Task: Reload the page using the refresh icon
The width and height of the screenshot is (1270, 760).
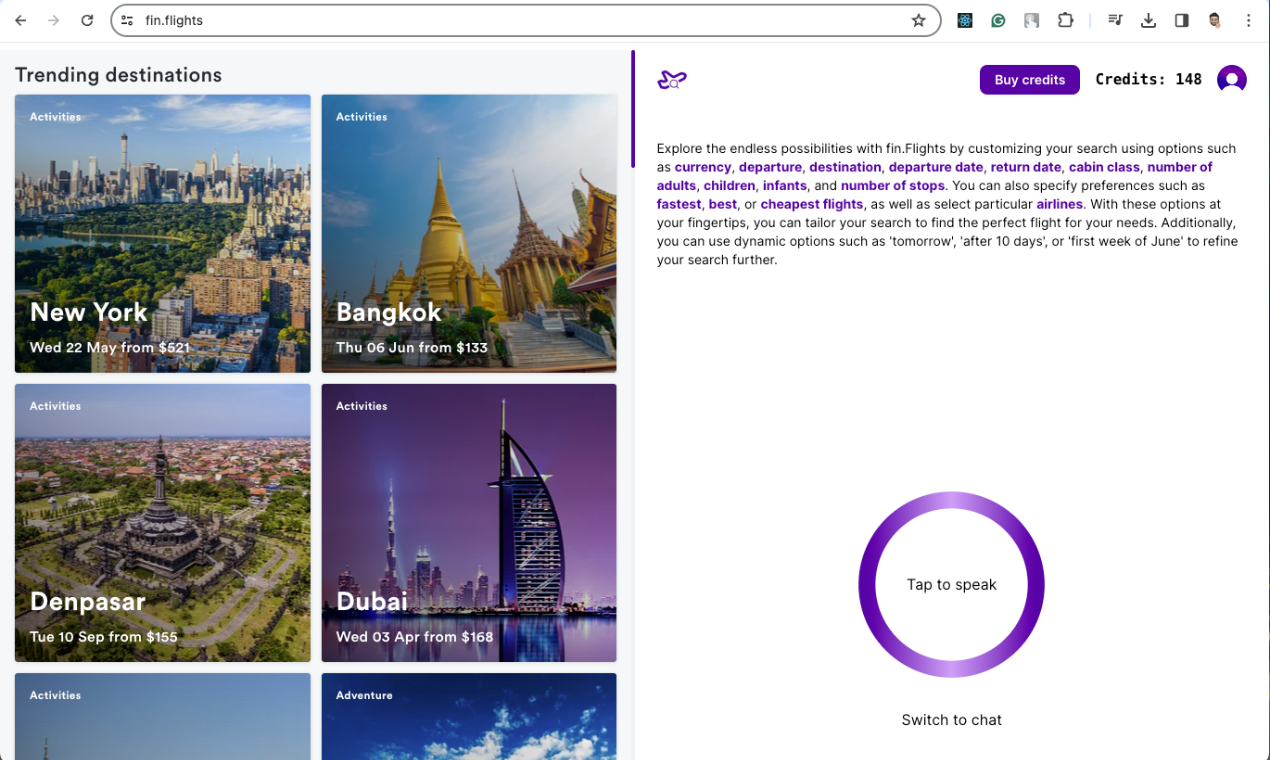Action: point(87,20)
